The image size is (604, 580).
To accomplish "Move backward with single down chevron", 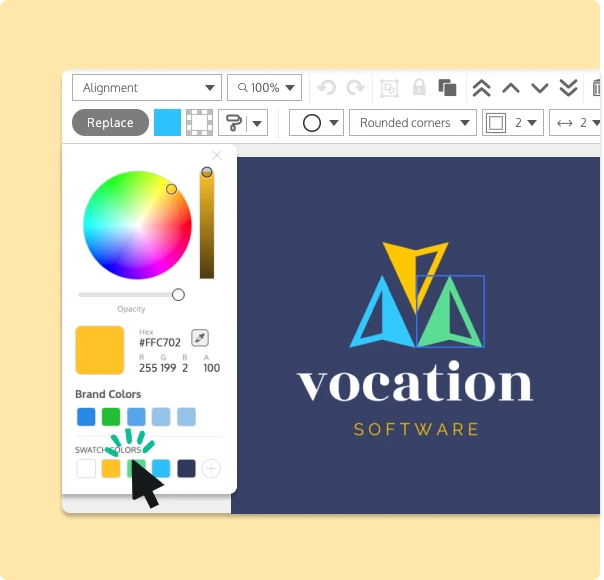I will [540, 88].
